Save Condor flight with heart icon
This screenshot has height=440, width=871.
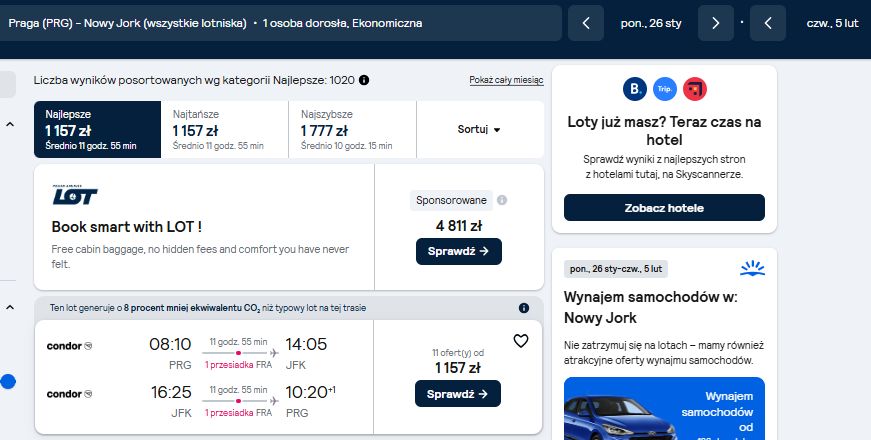coord(520,341)
